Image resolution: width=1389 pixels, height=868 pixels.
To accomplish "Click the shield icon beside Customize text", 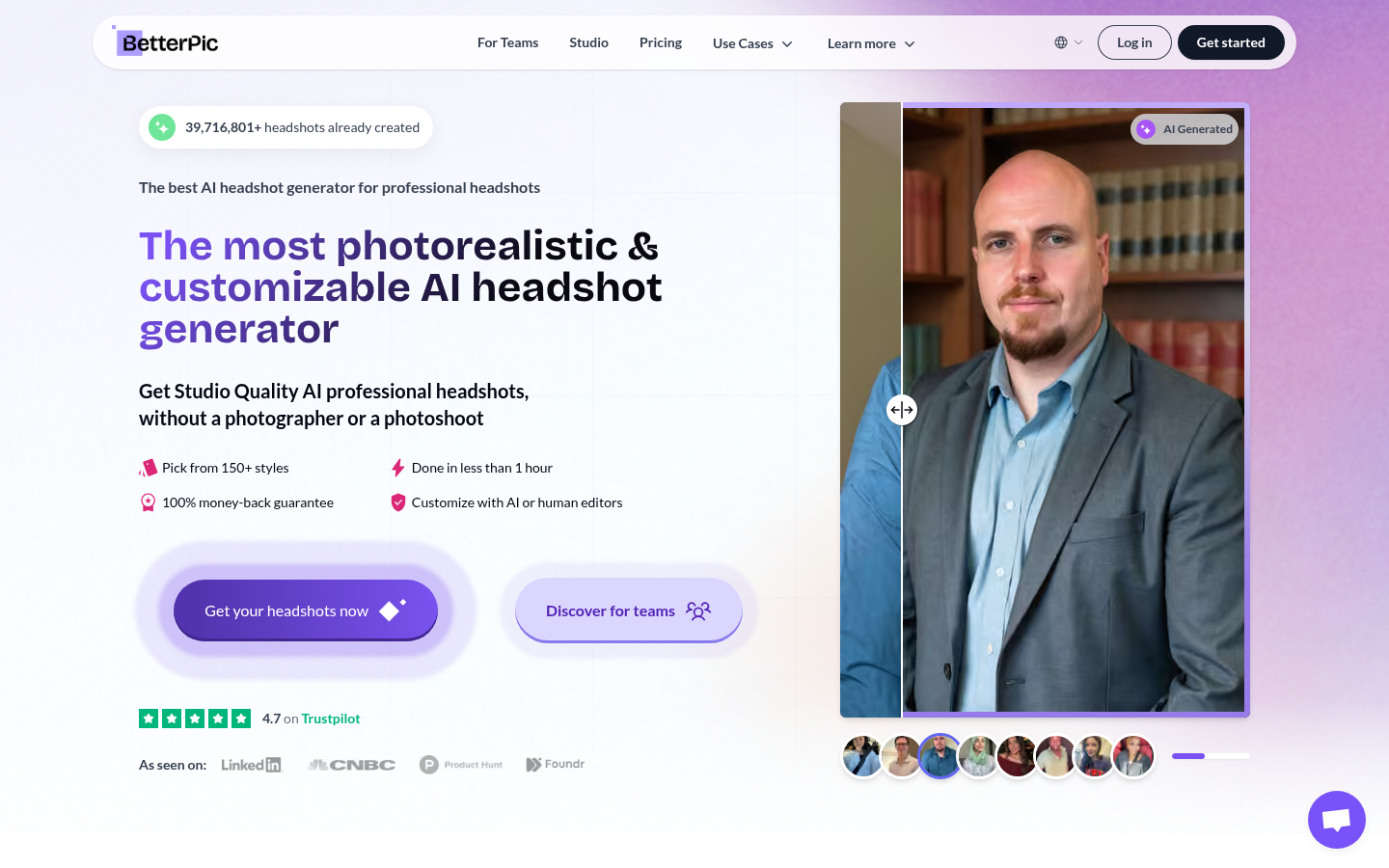I will (397, 502).
